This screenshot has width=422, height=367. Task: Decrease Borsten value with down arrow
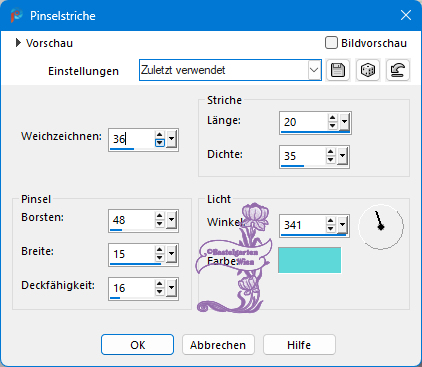160,224
